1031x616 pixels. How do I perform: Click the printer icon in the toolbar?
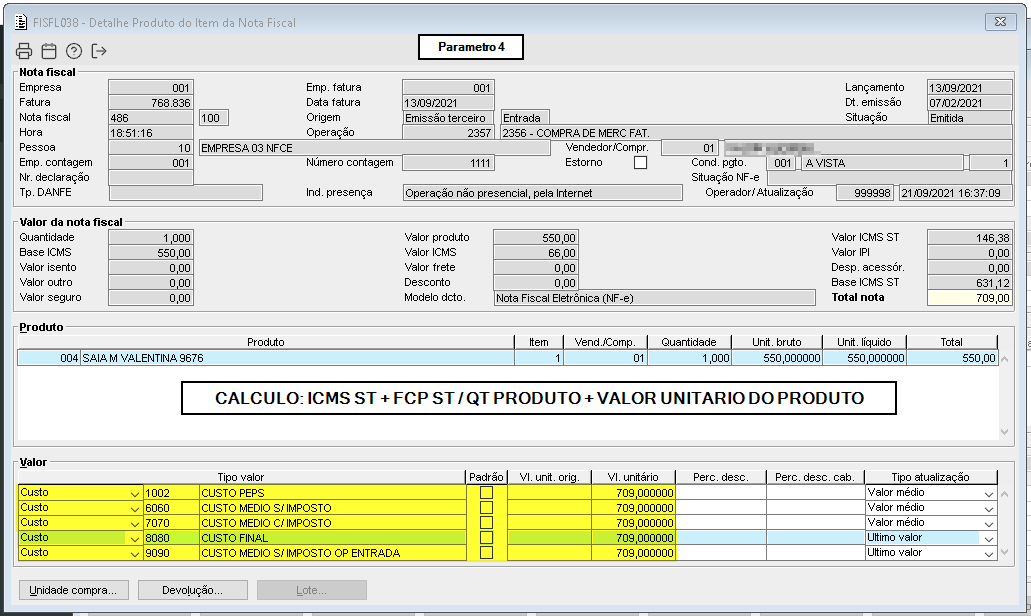(24, 51)
